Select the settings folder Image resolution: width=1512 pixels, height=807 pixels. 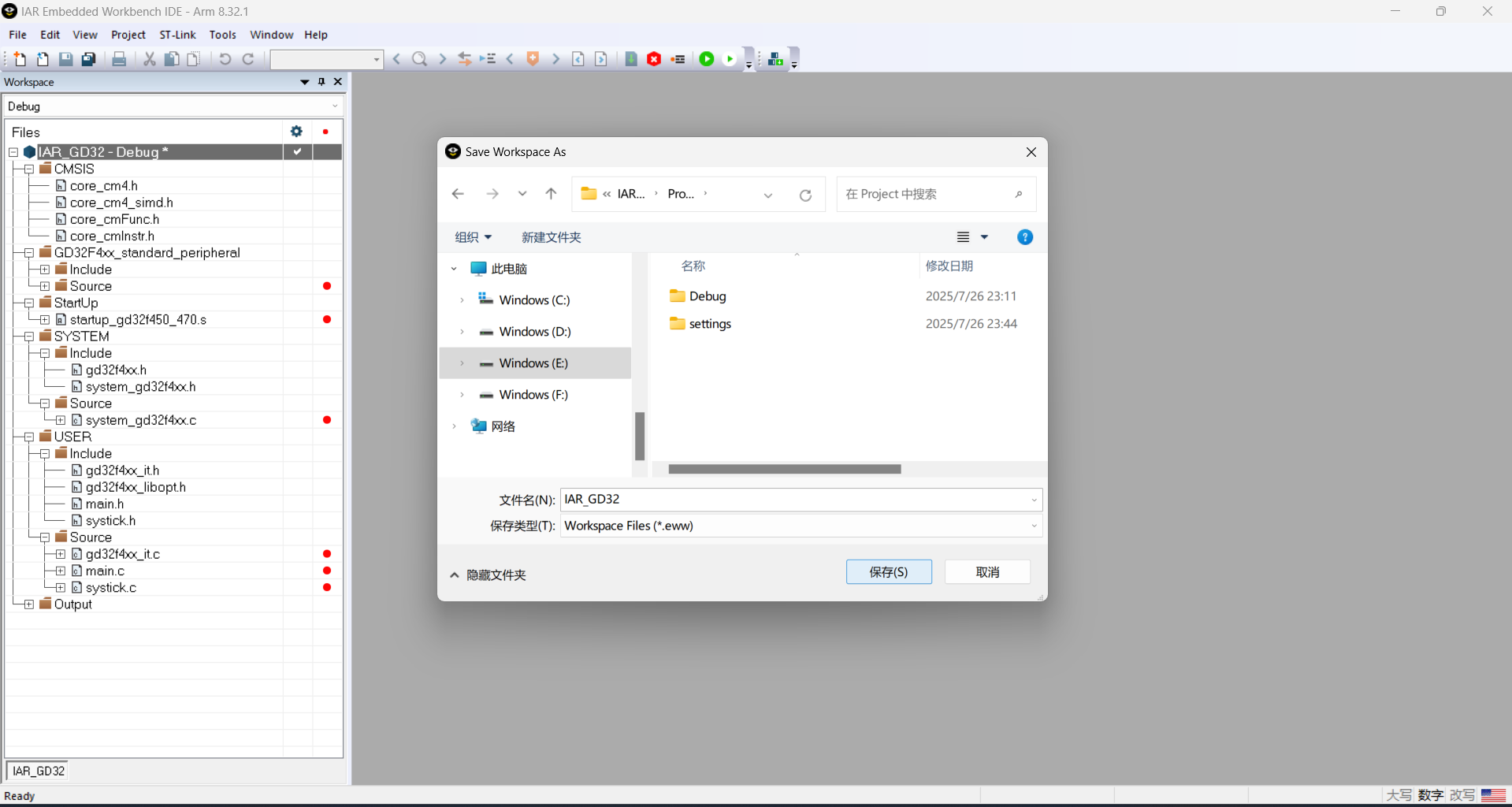pyautogui.click(x=700, y=324)
